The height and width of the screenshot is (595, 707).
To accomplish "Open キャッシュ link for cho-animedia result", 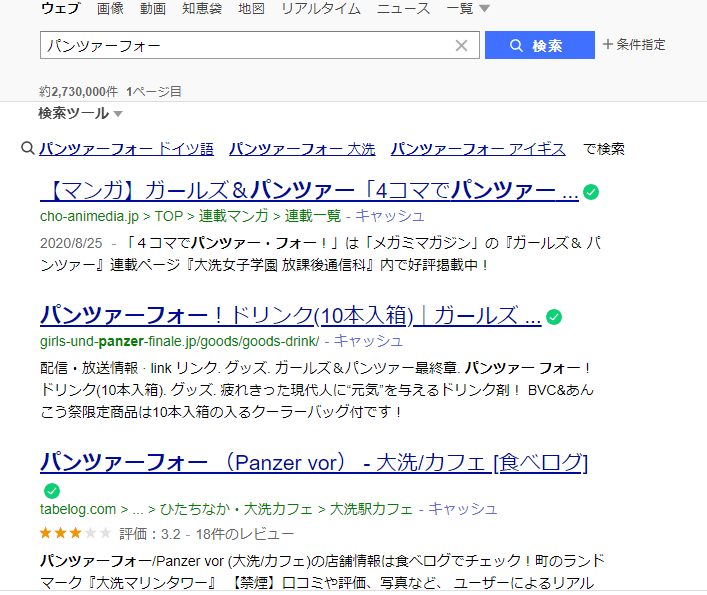I will (390, 216).
